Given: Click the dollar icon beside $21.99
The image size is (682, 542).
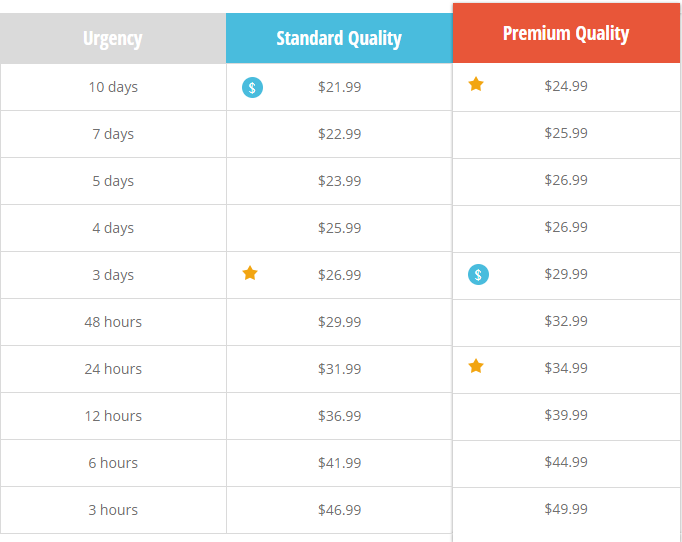Looking at the screenshot, I should coord(252,87).
